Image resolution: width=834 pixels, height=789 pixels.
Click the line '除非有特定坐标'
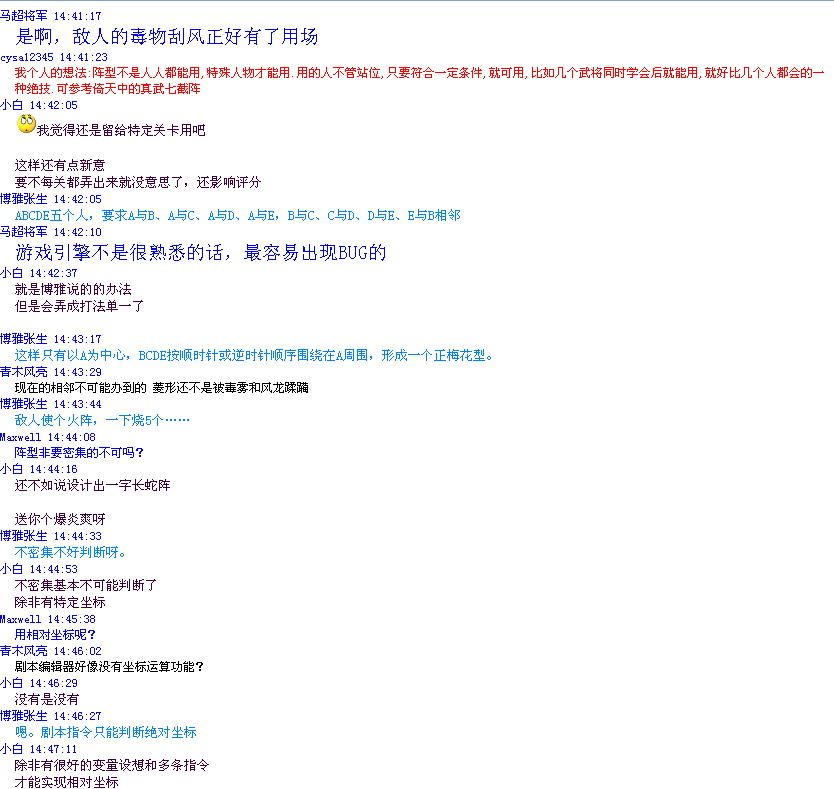tap(60, 603)
